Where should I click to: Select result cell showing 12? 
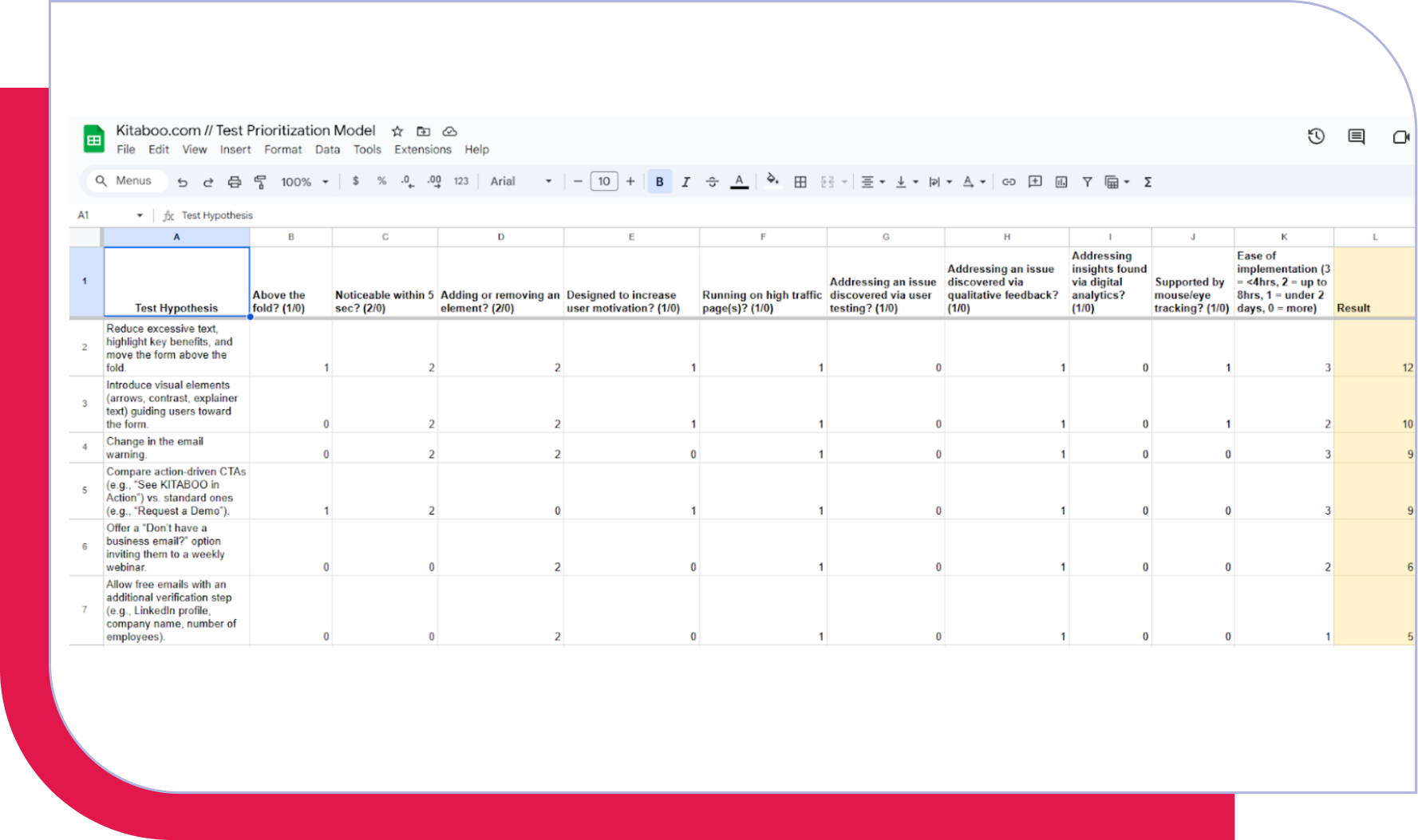coord(1375,348)
